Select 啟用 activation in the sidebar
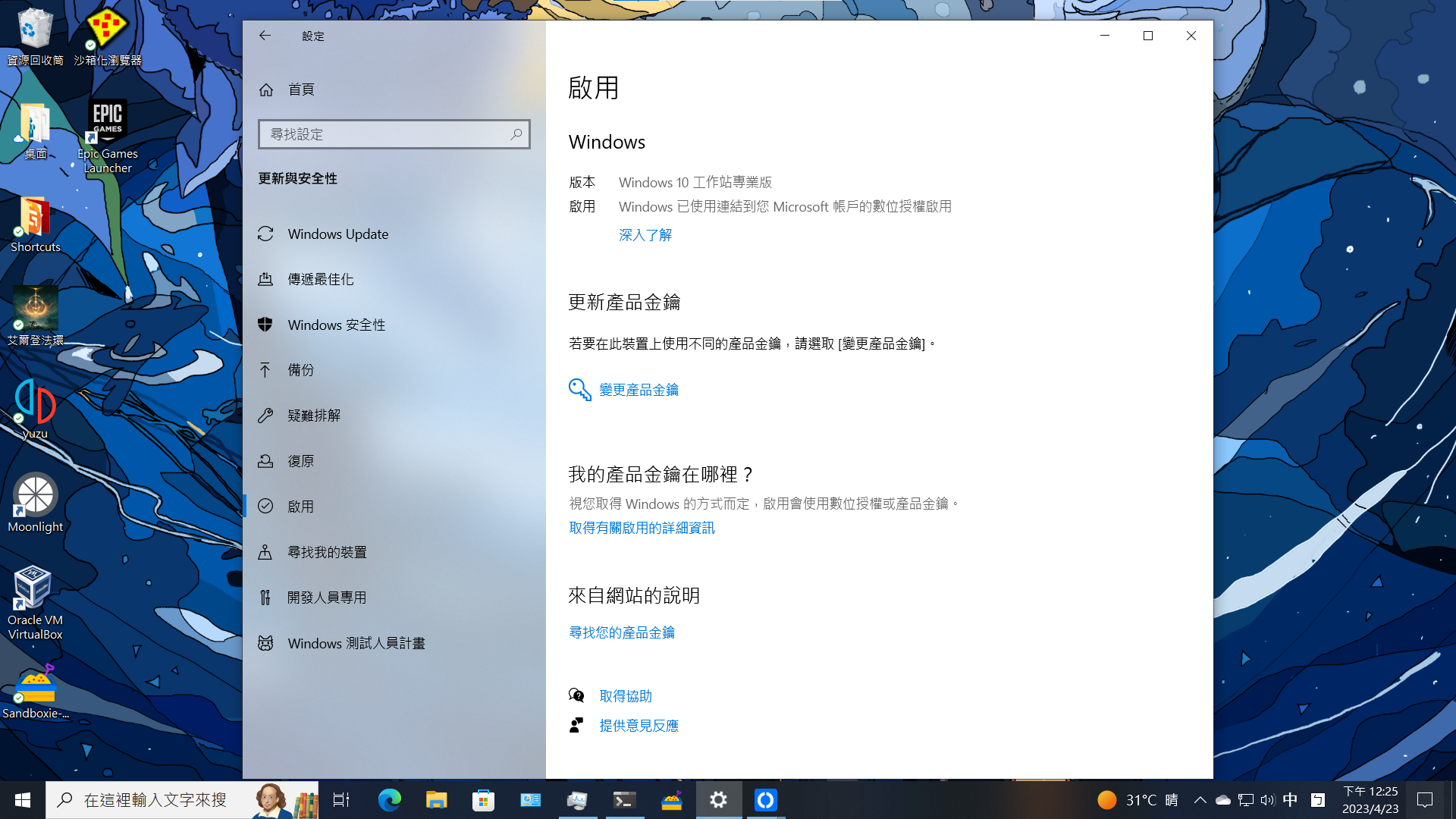This screenshot has height=819, width=1456. [x=394, y=507]
